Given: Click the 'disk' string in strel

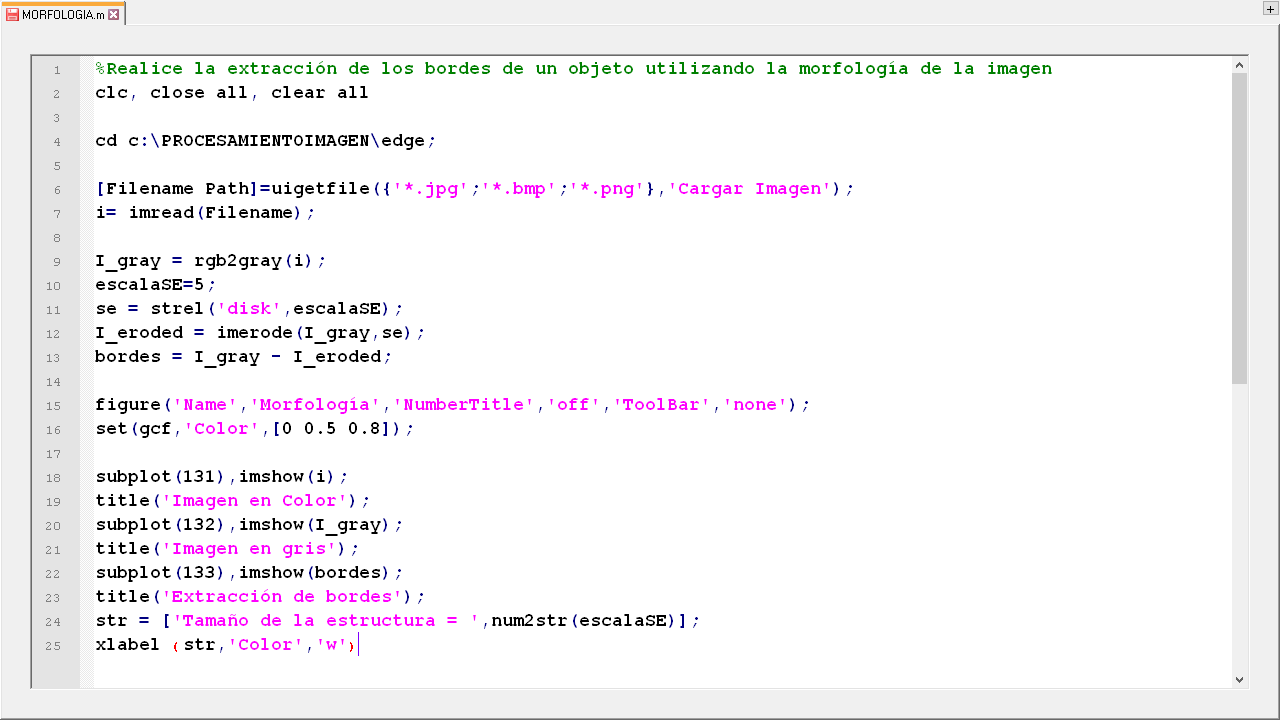Looking at the screenshot, I should click(250, 309).
